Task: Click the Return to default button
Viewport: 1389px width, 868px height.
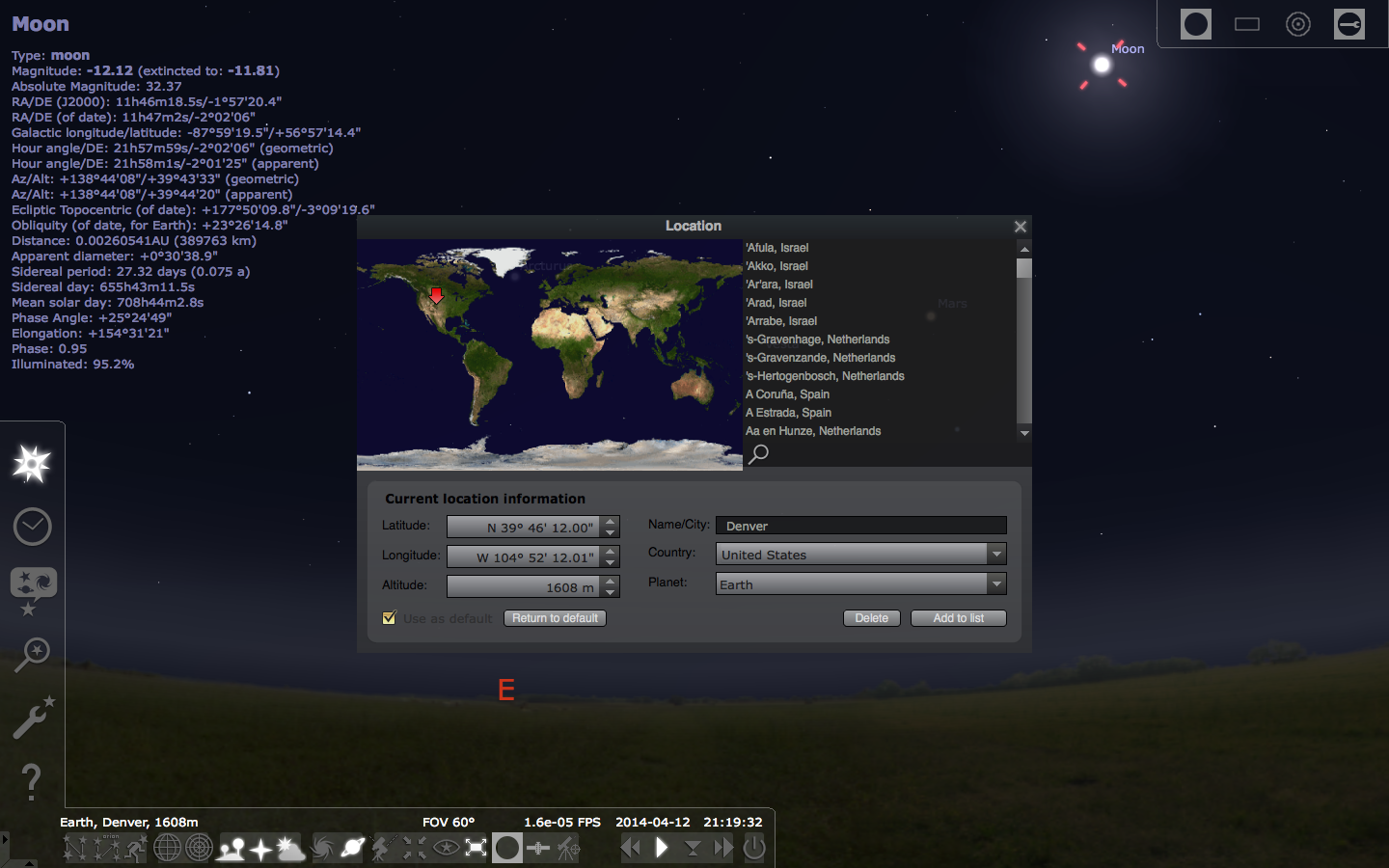Action: click(x=555, y=618)
